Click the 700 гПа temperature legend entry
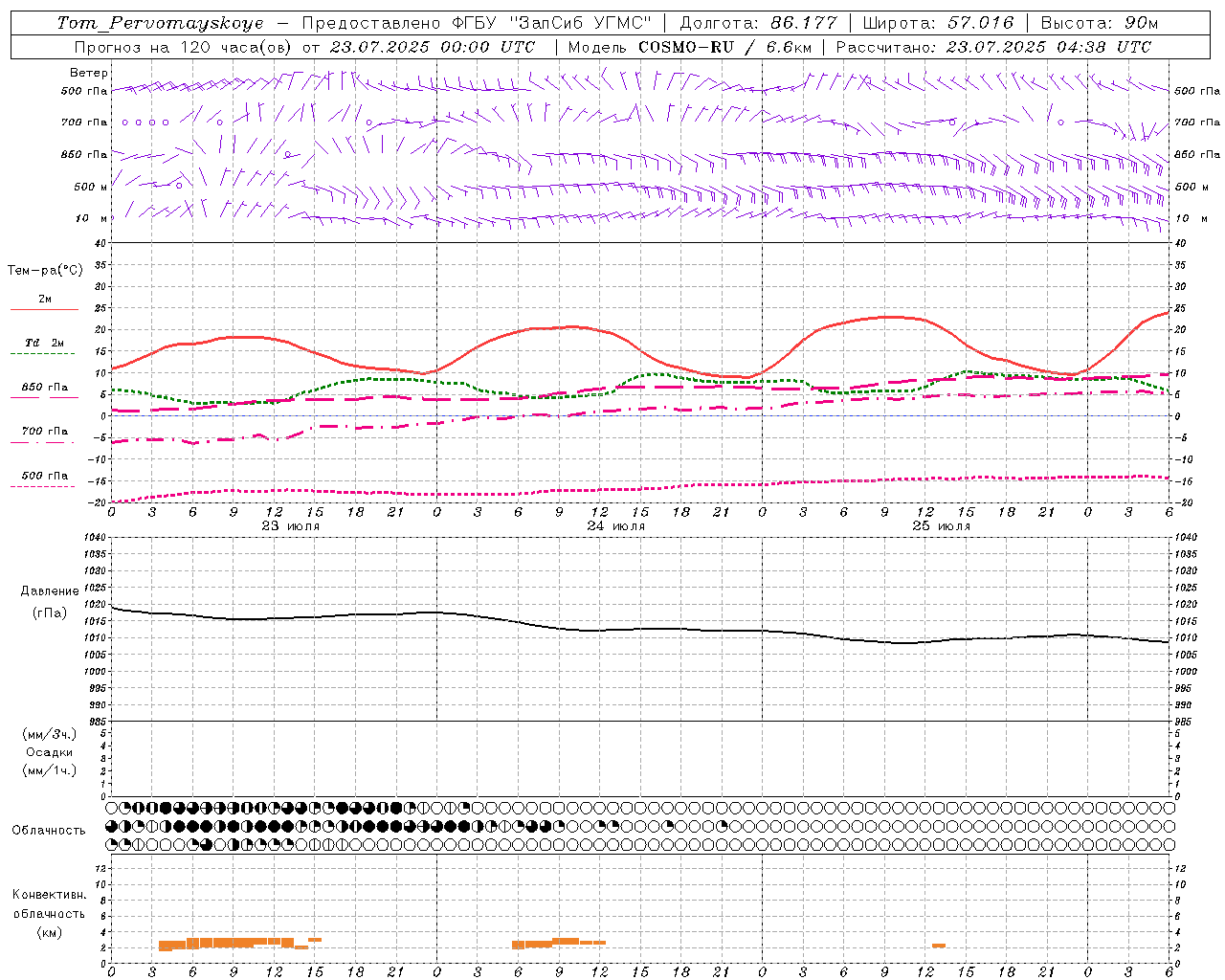This screenshot has height=980, width=1225. (x=45, y=431)
